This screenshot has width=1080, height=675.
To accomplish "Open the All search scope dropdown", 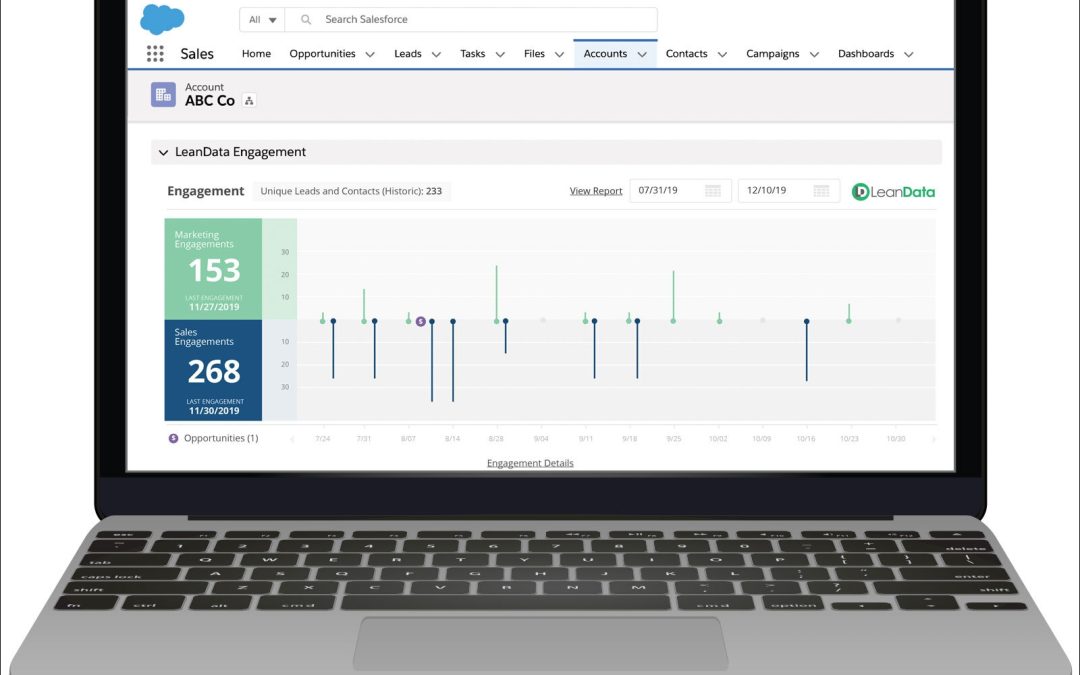I will click(262, 19).
